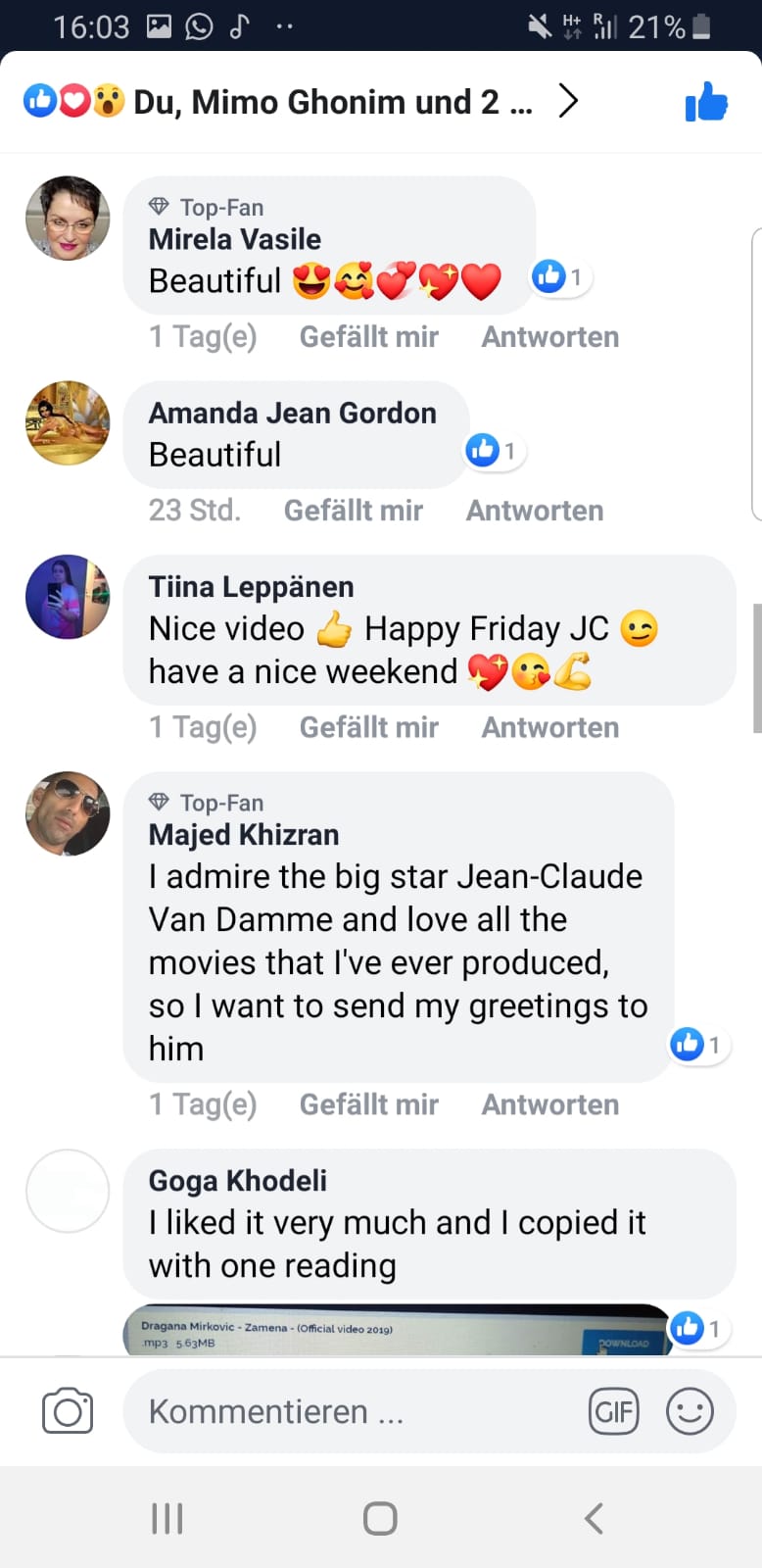Open reaction emojis summary at top left

(x=74, y=100)
